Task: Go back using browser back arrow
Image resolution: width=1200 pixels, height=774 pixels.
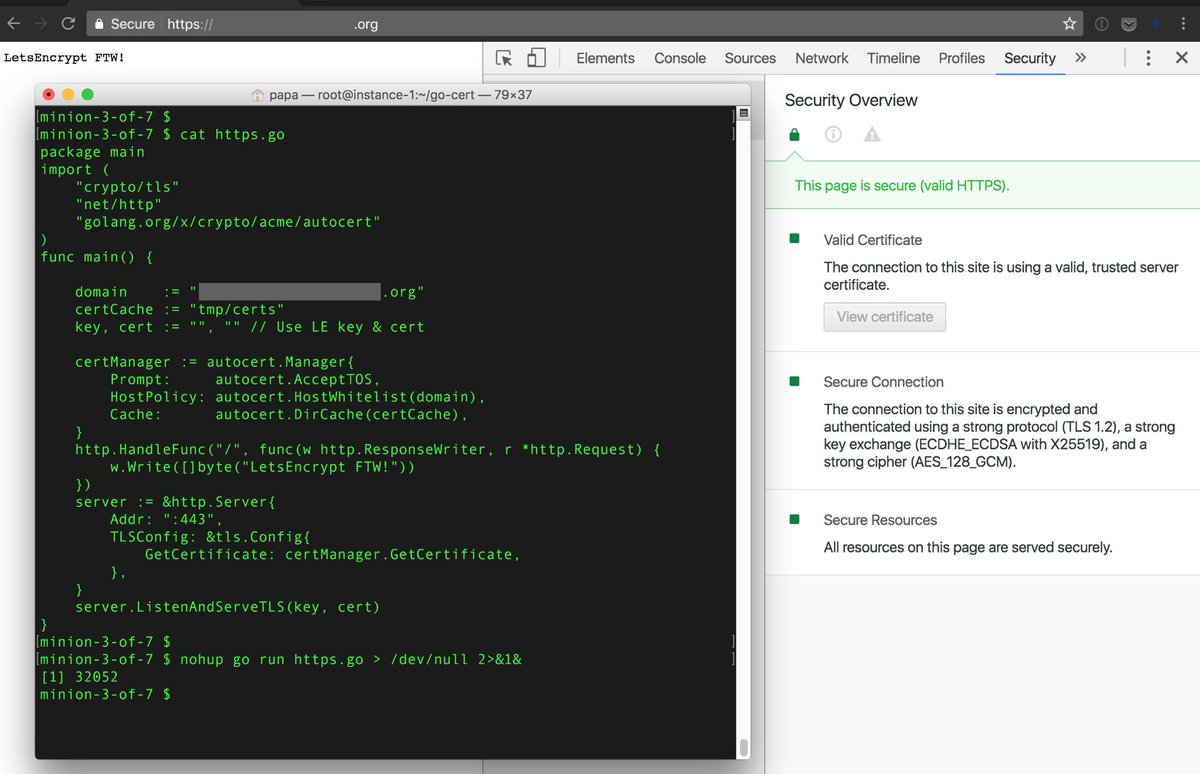Action: tap(13, 23)
